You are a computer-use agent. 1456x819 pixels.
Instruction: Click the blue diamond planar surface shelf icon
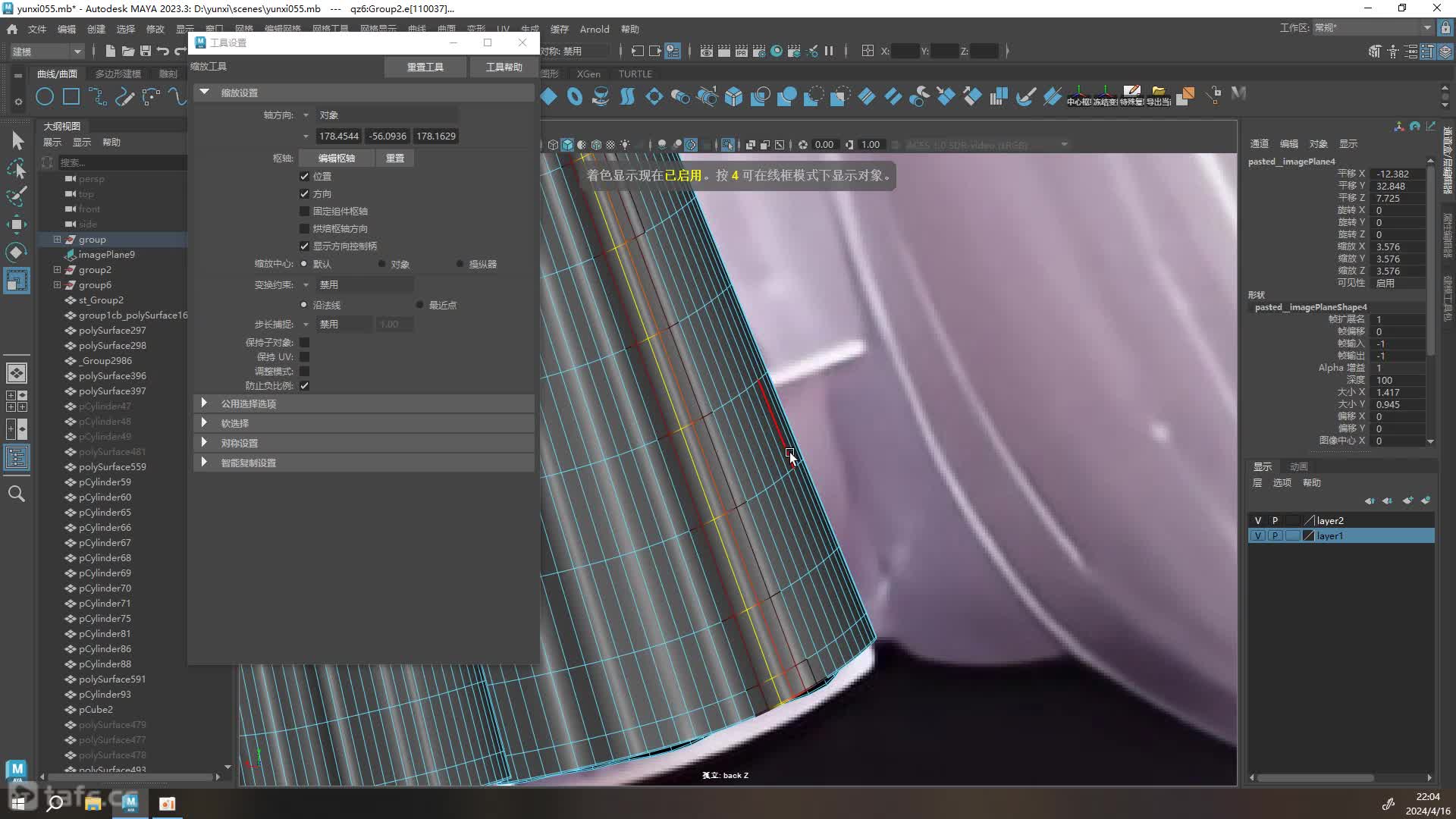point(549,96)
